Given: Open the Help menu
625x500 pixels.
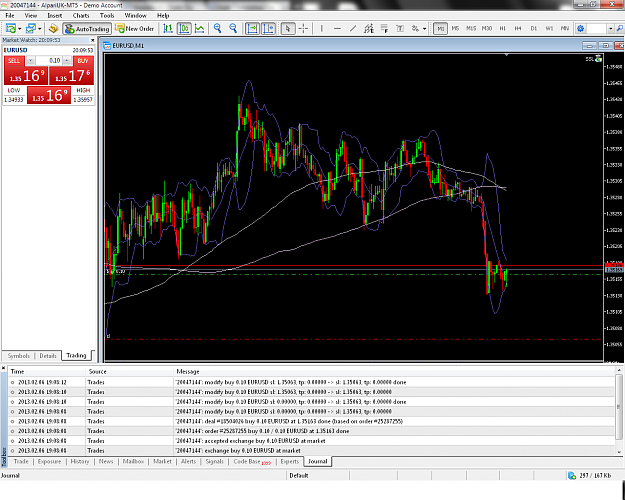Looking at the screenshot, I should 163,16.
